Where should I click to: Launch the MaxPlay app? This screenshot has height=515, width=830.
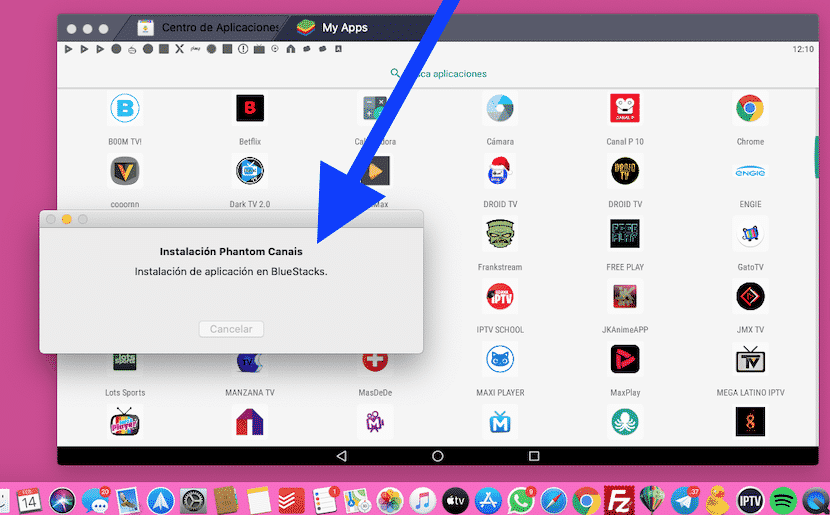[625, 359]
